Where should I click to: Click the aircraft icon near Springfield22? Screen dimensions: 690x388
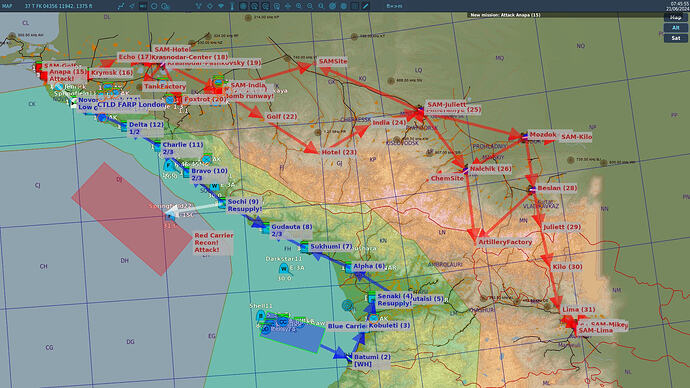click(170, 216)
